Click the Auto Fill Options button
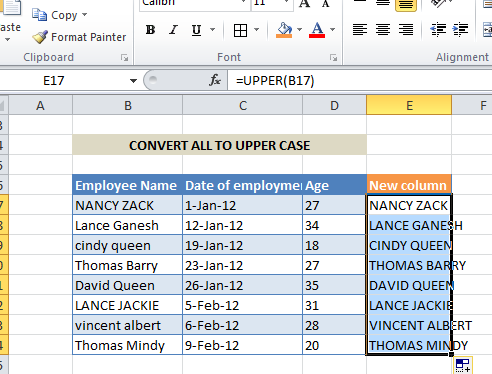 coord(463,365)
